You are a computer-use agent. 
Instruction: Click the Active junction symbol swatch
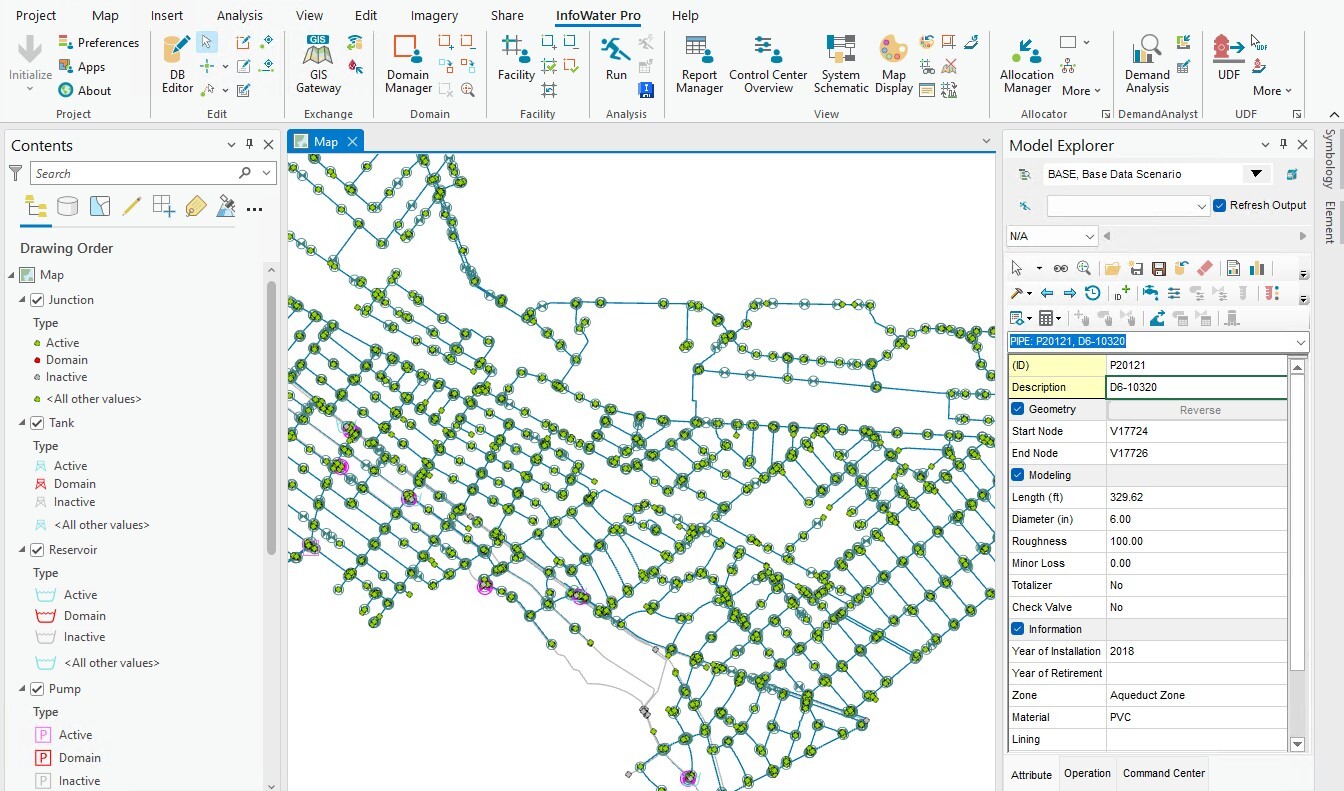[x=37, y=343]
